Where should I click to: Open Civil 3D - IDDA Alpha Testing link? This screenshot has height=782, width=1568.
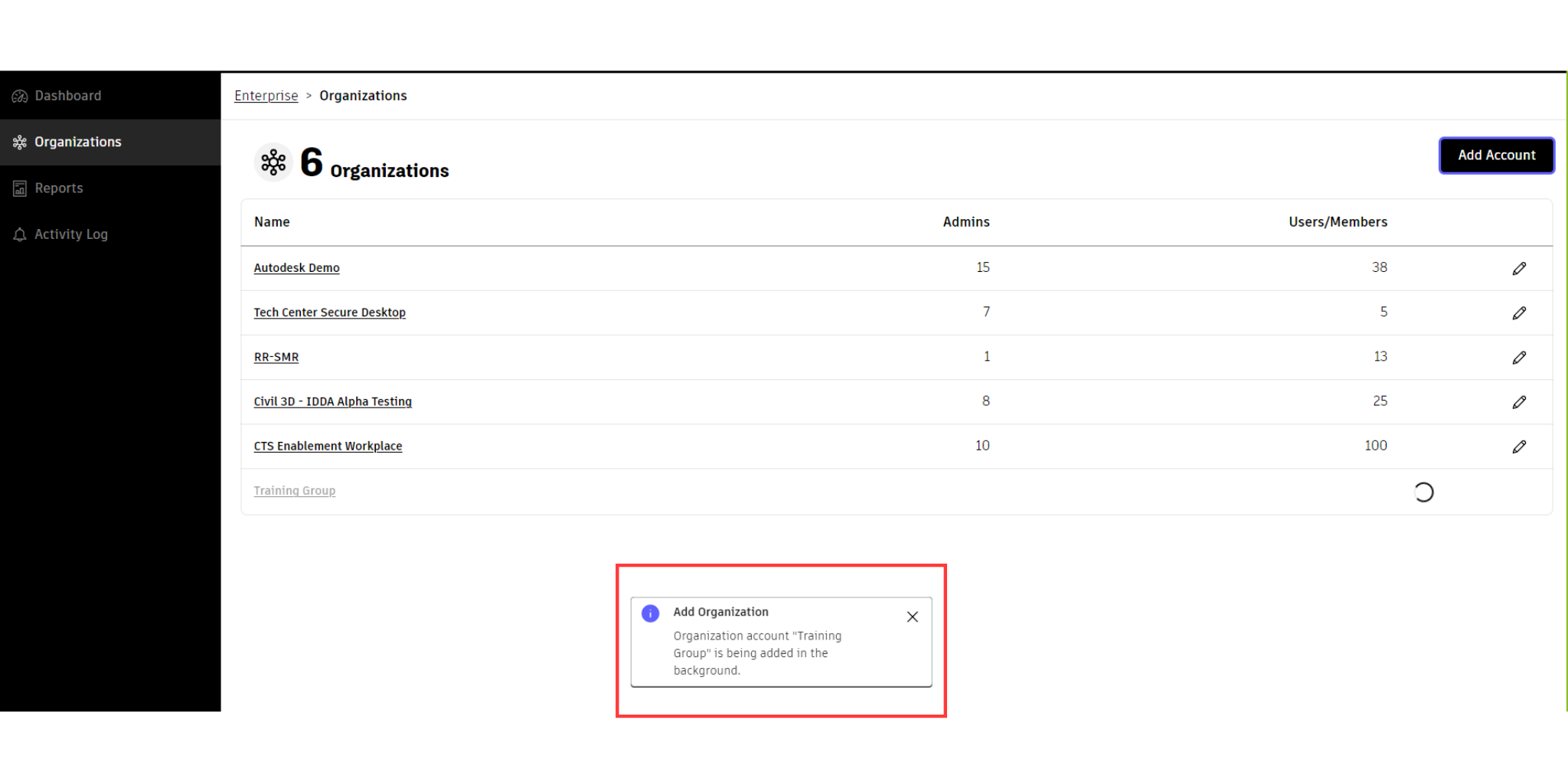click(x=332, y=401)
